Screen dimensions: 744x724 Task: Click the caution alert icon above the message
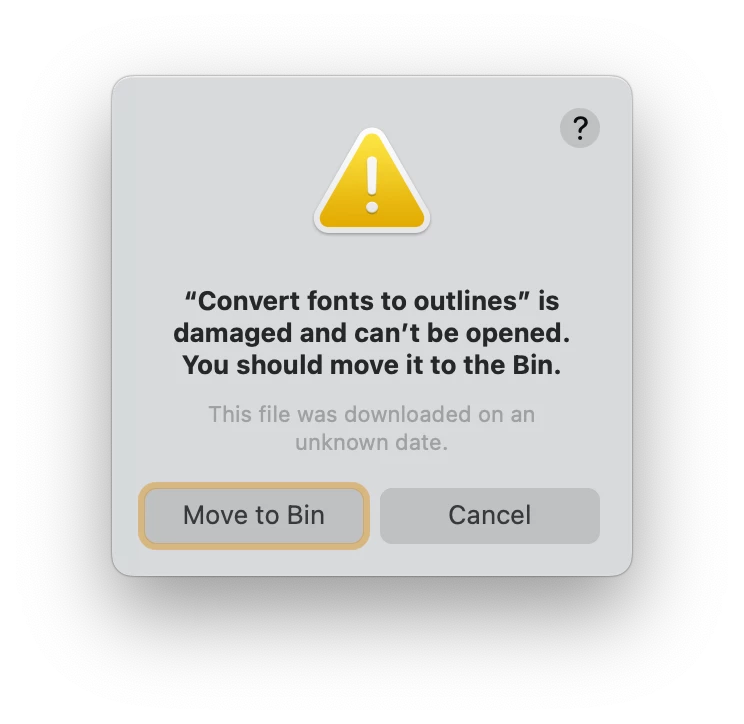point(372,181)
